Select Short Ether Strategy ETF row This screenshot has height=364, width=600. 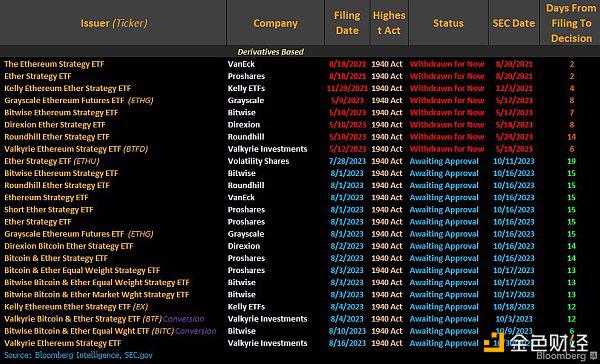click(x=300, y=209)
